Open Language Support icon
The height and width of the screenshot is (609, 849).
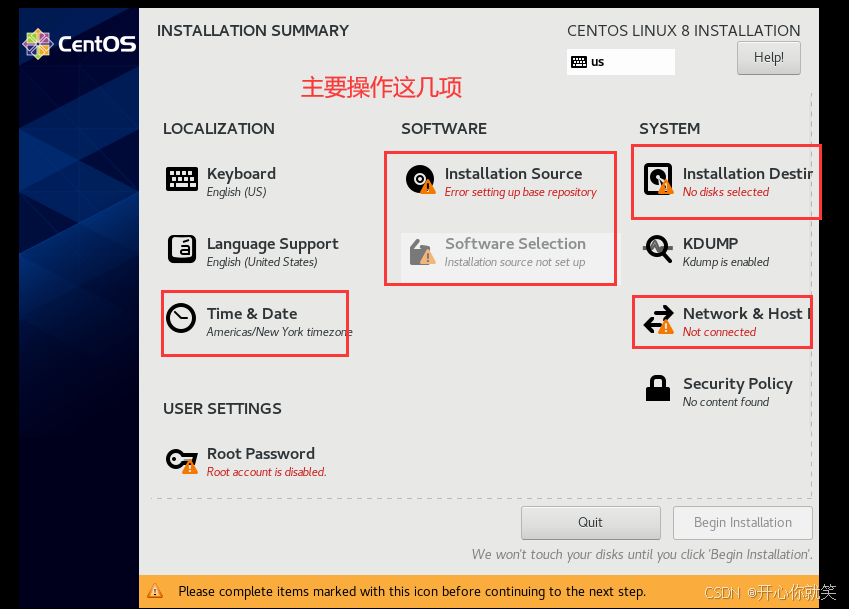tap(182, 248)
